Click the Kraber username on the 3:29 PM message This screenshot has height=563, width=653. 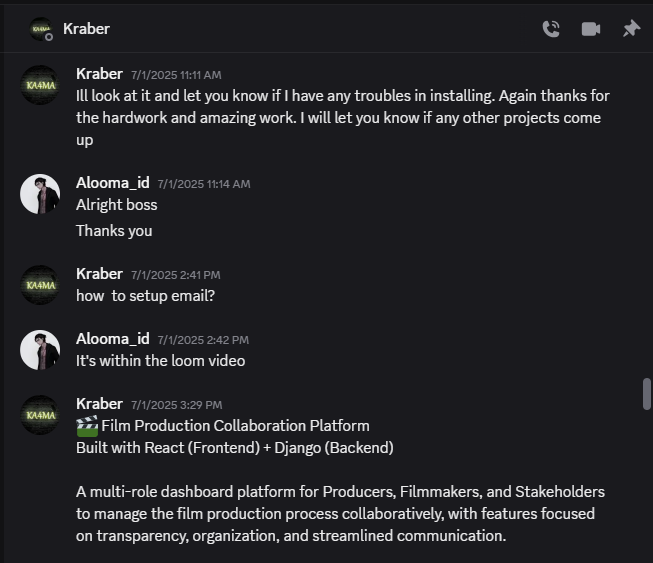pos(99,404)
